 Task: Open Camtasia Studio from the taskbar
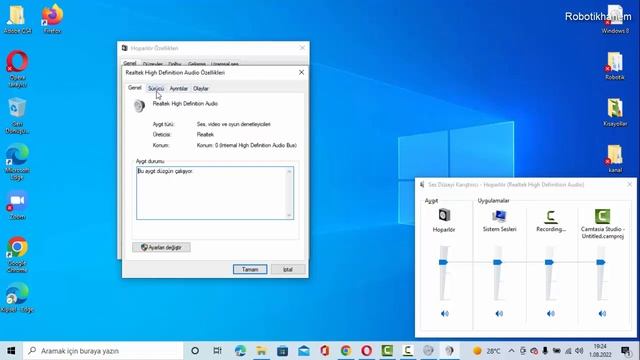click(387, 351)
